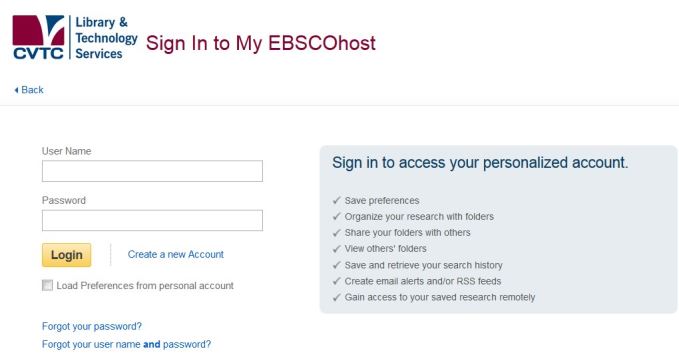Viewport: 679px width, 363px height.
Task: Enable Load Preferences from personal account checkbox
Action: [47, 285]
